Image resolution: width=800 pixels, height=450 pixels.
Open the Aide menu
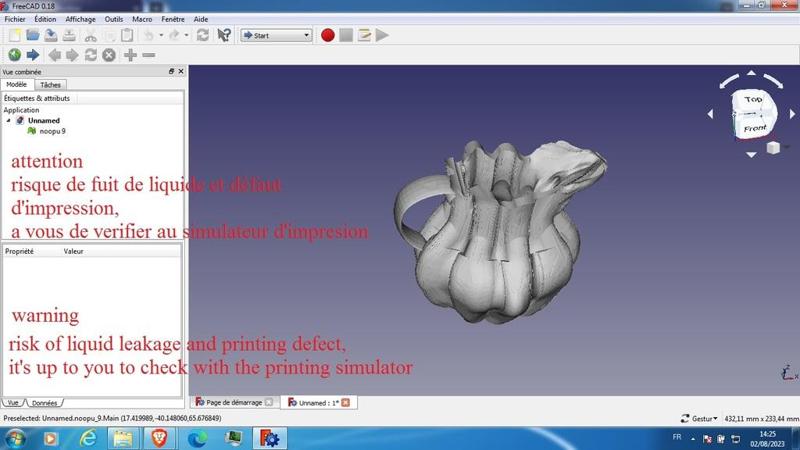tap(201, 19)
